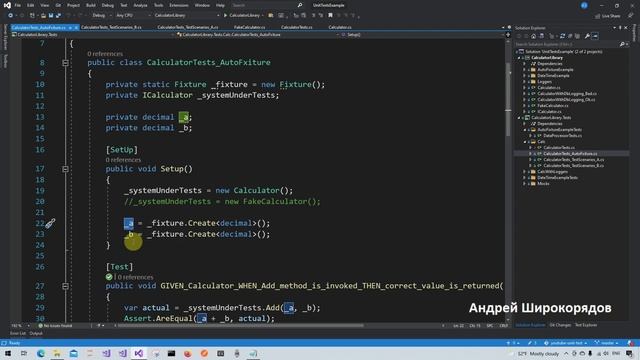Expand the Mocks folder
640x360 pixels.
pyautogui.click(x=524, y=184)
